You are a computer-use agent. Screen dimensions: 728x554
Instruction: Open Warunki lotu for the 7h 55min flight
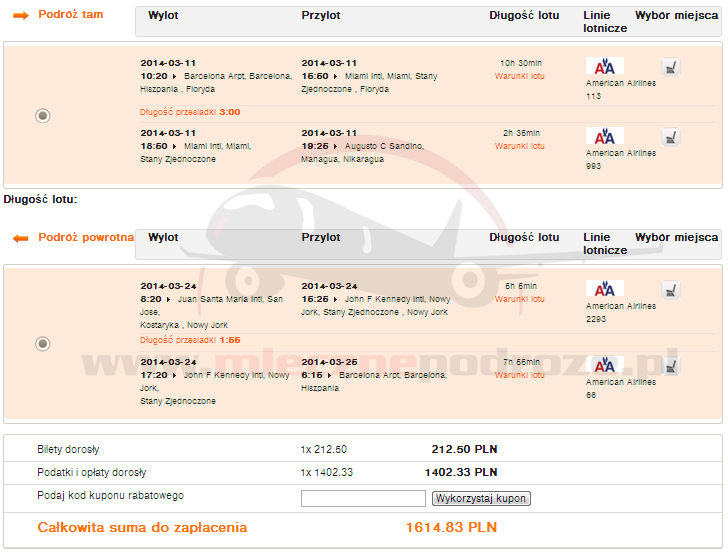pyautogui.click(x=519, y=375)
